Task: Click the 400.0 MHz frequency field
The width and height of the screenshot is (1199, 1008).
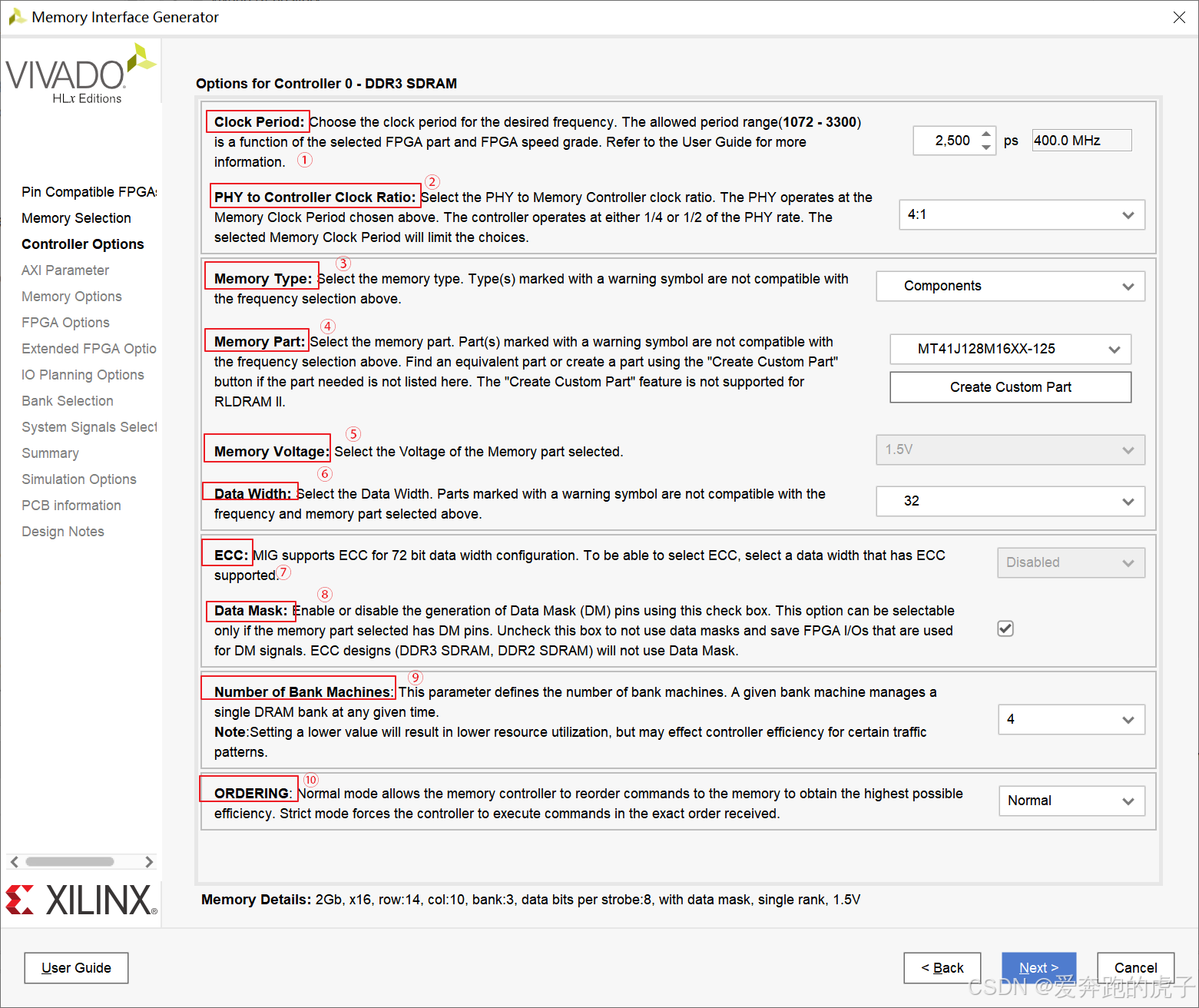Action: tap(1081, 141)
